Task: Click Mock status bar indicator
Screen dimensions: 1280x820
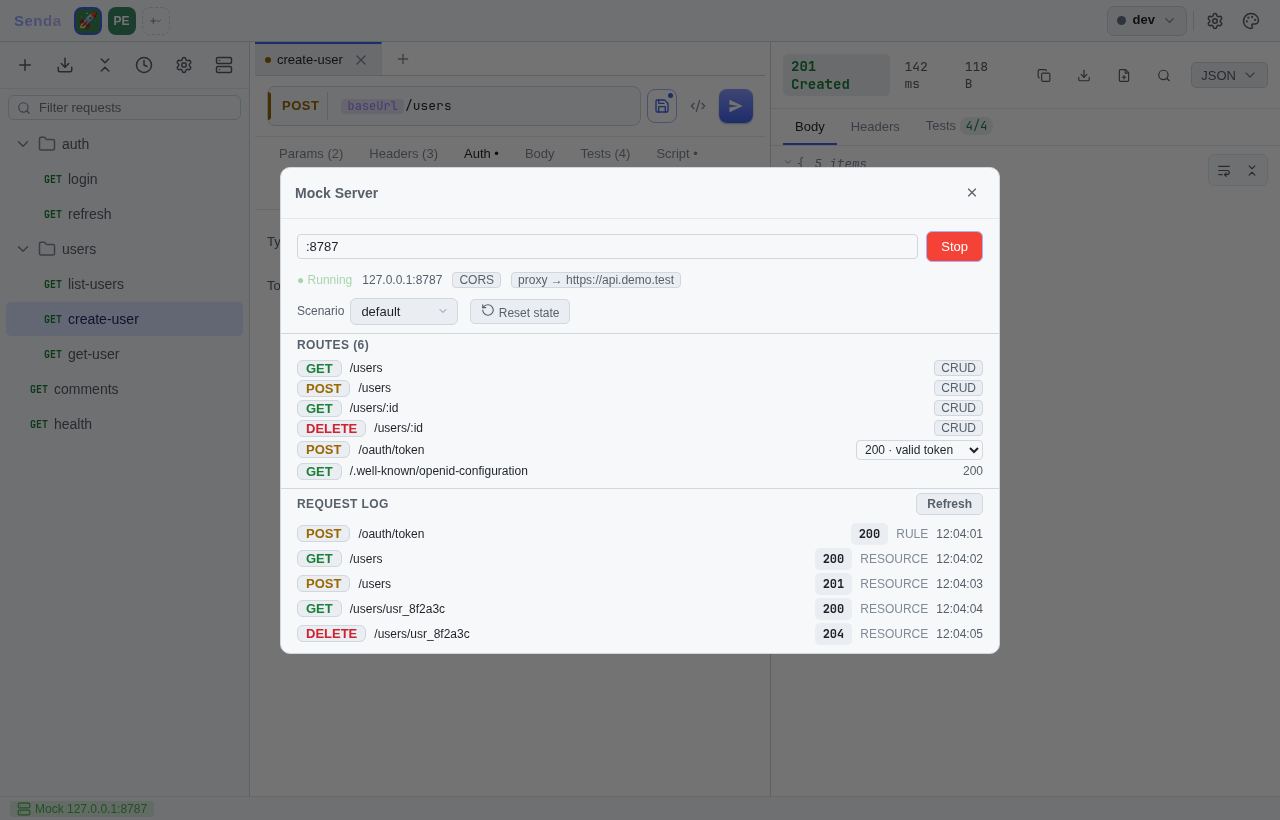Action: pos(82,809)
